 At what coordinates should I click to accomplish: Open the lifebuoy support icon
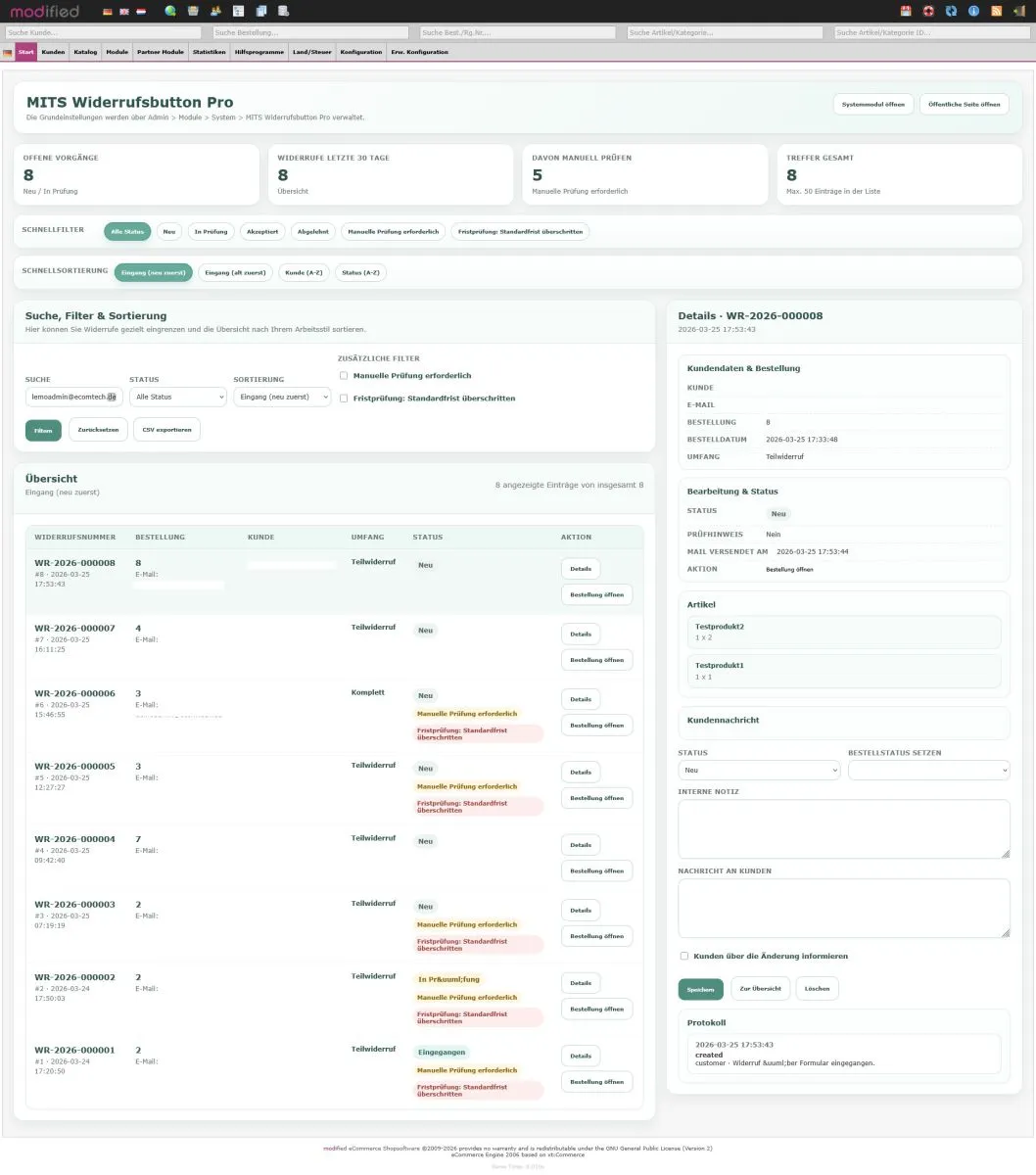928,12
